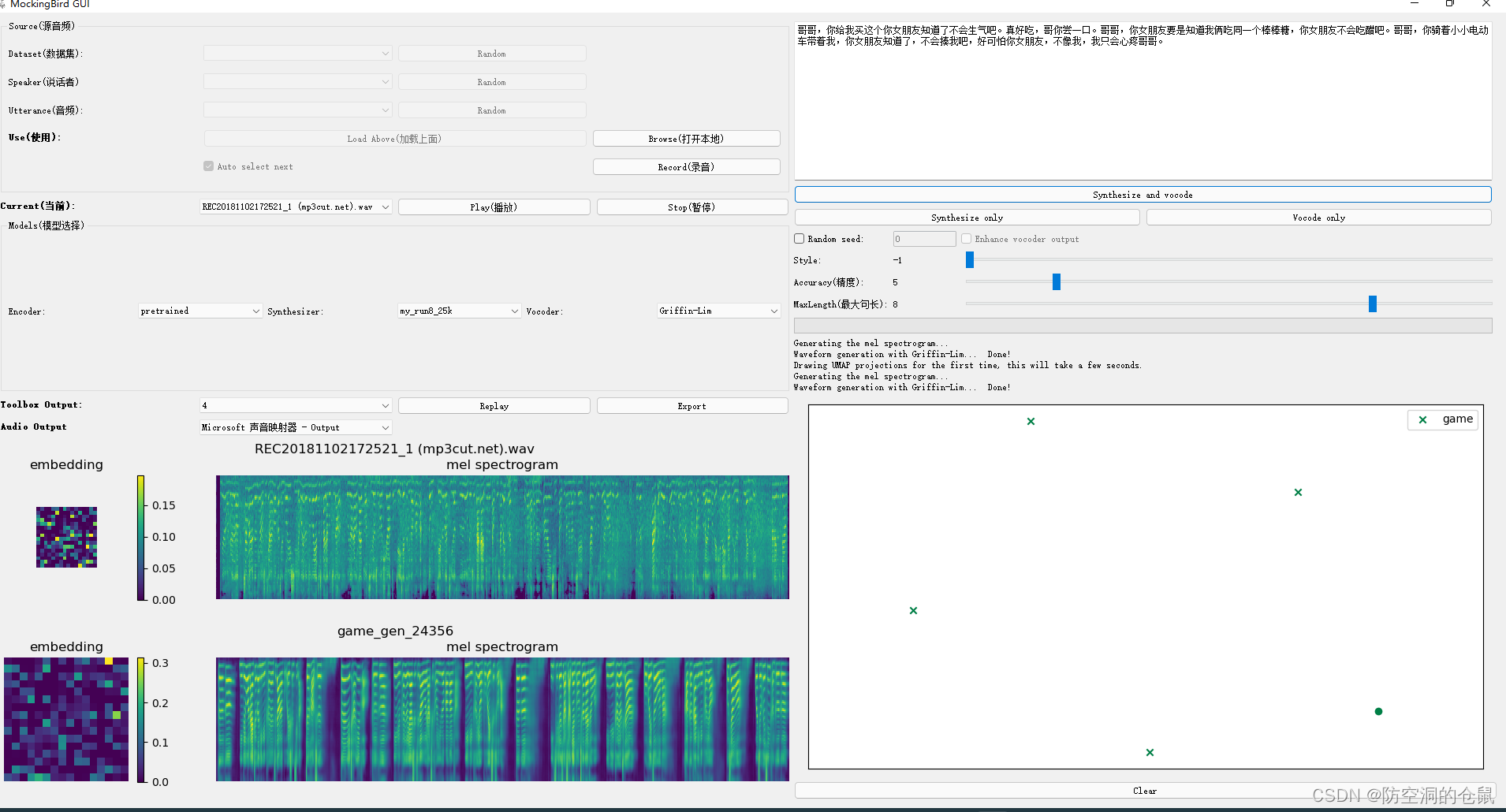
Task: Click the Browse(打开本地) button
Action: [x=685, y=138]
